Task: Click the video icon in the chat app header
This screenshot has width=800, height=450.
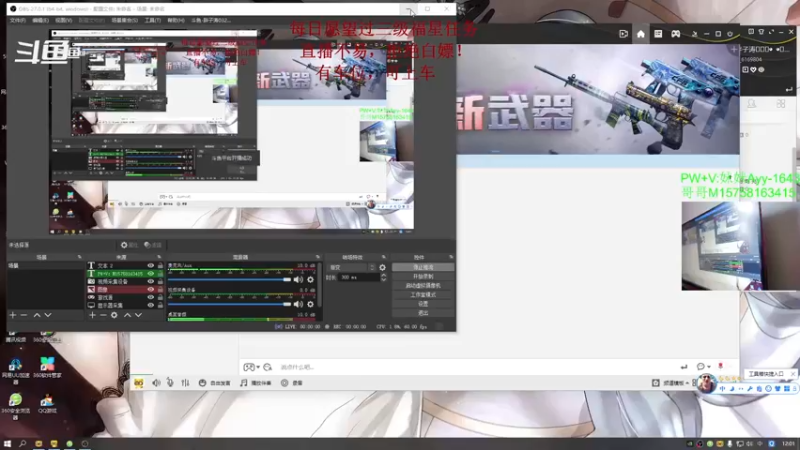Action: [623, 34]
